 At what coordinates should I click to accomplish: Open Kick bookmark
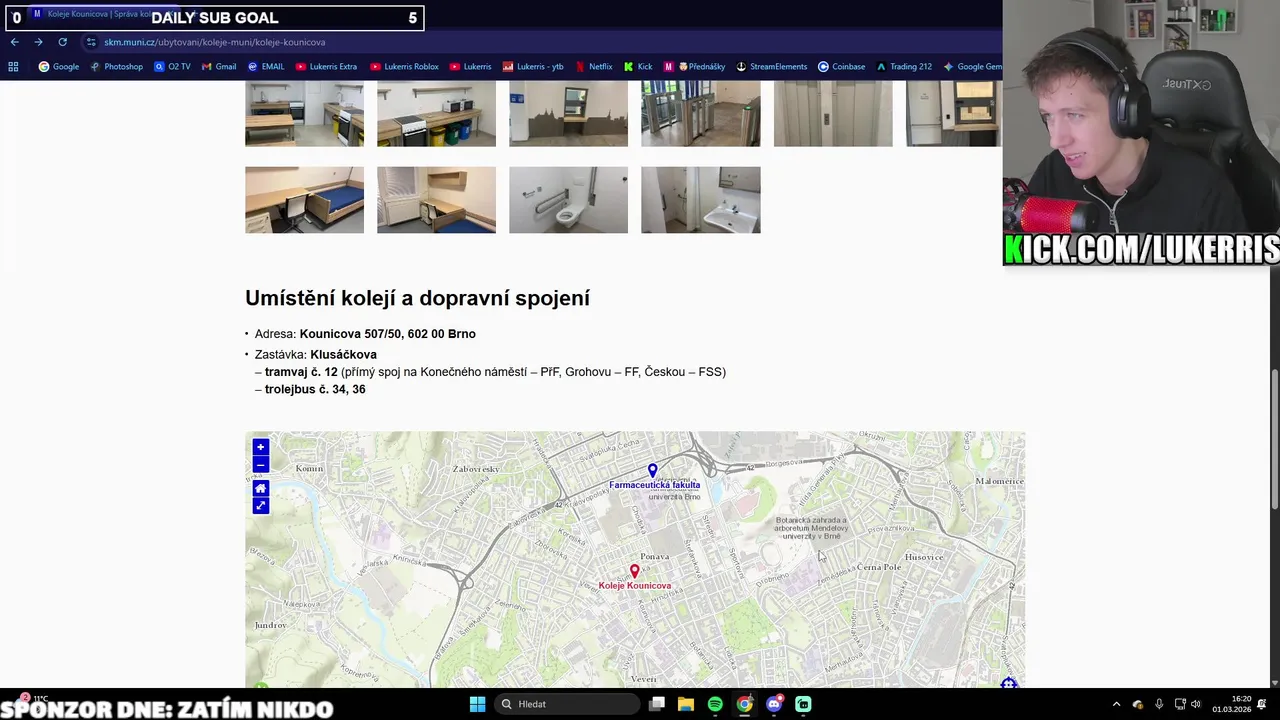(x=638, y=67)
